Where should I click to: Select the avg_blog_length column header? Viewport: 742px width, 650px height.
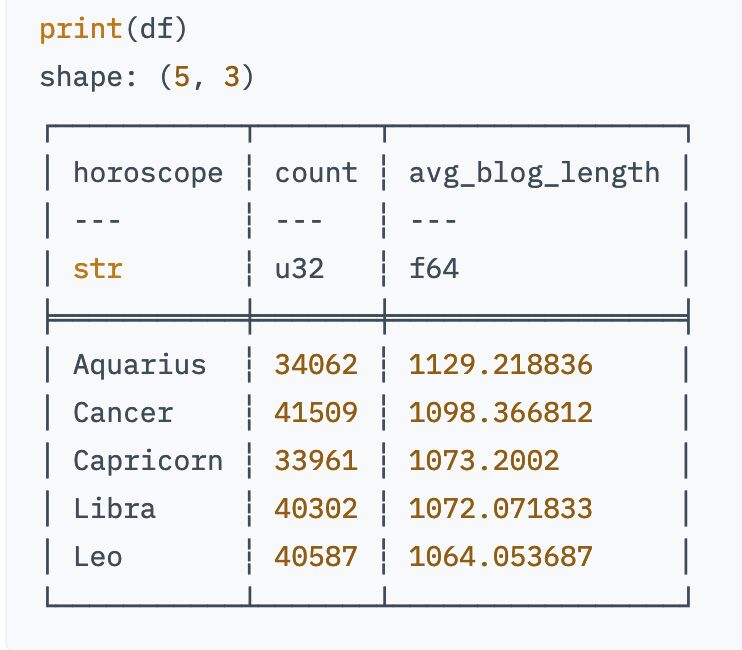click(x=533, y=173)
